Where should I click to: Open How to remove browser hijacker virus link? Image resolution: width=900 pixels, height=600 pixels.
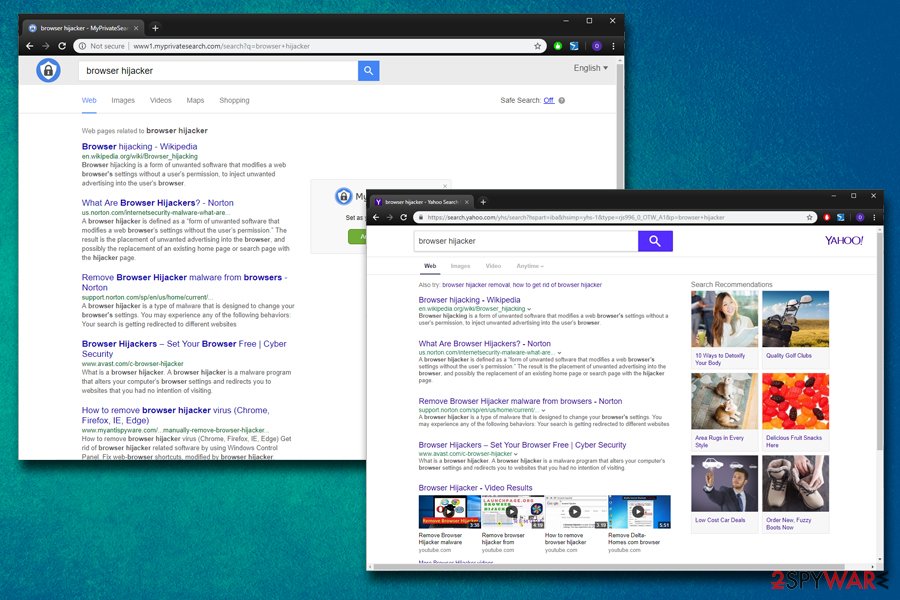[x=176, y=415]
